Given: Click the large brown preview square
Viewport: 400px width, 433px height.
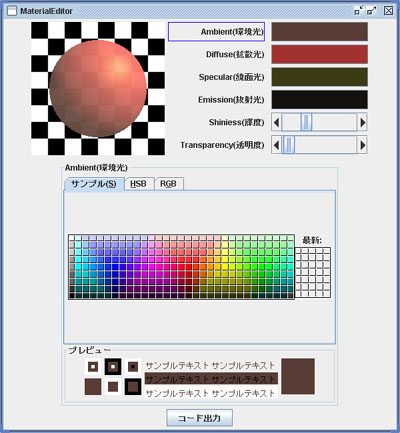Looking at the screenshot, I should [298, 376].
